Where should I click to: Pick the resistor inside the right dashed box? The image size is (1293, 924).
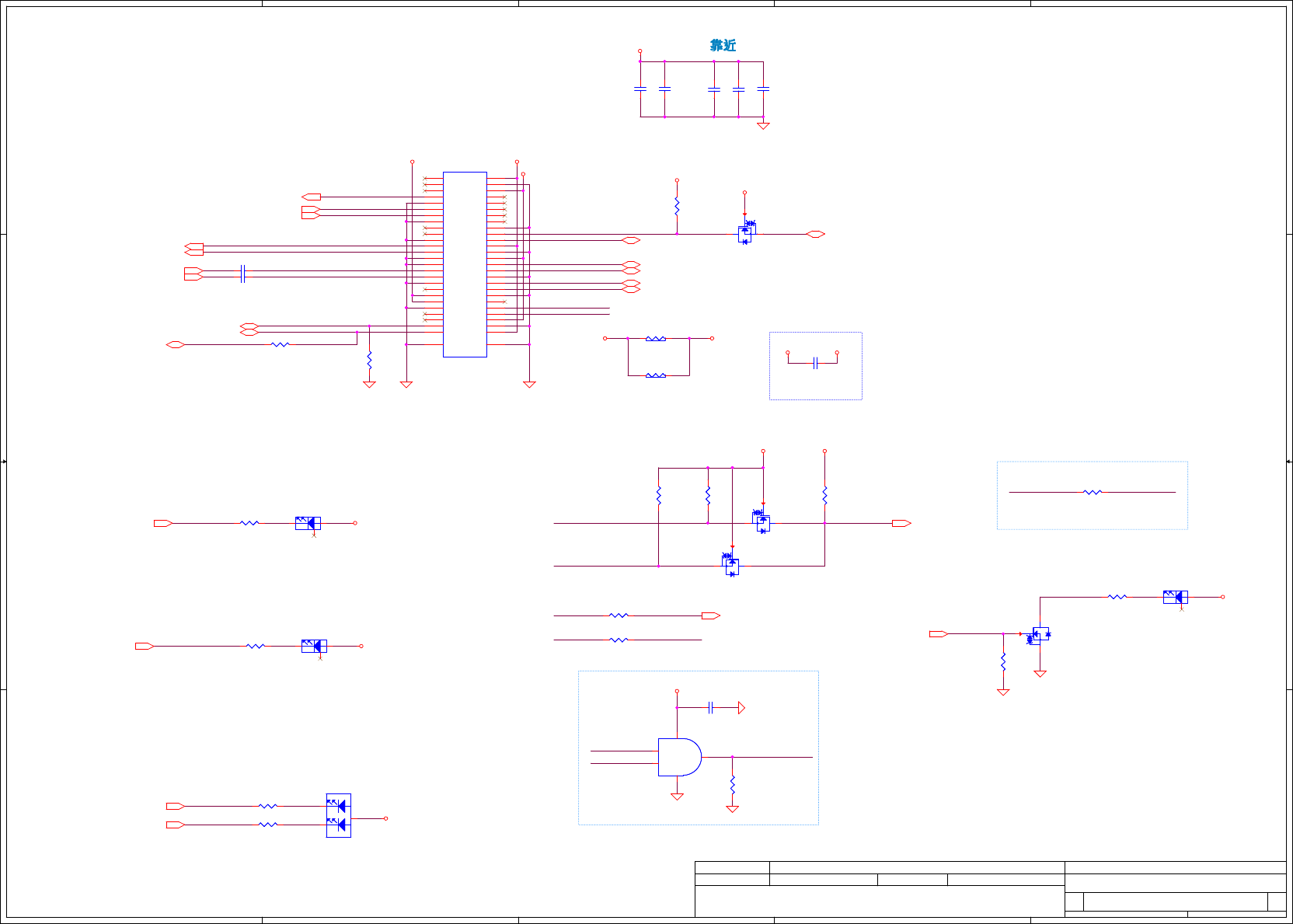[x=1093, y=492]
